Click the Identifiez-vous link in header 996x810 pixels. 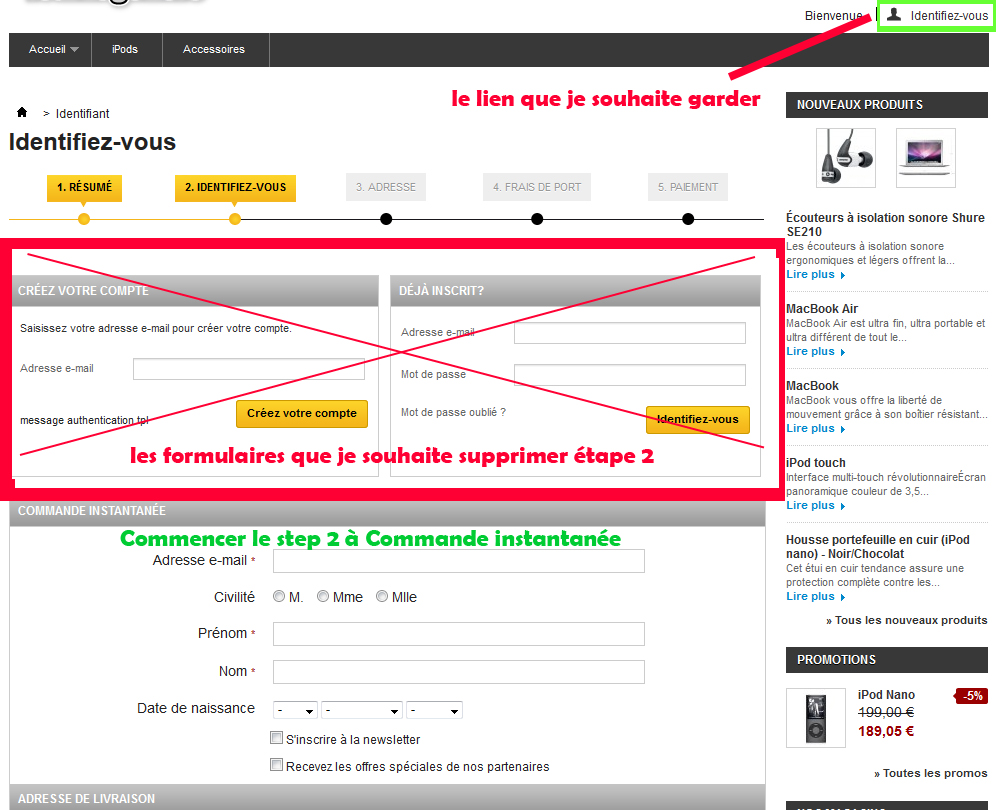pyautogui.click(x=949, y=15)
